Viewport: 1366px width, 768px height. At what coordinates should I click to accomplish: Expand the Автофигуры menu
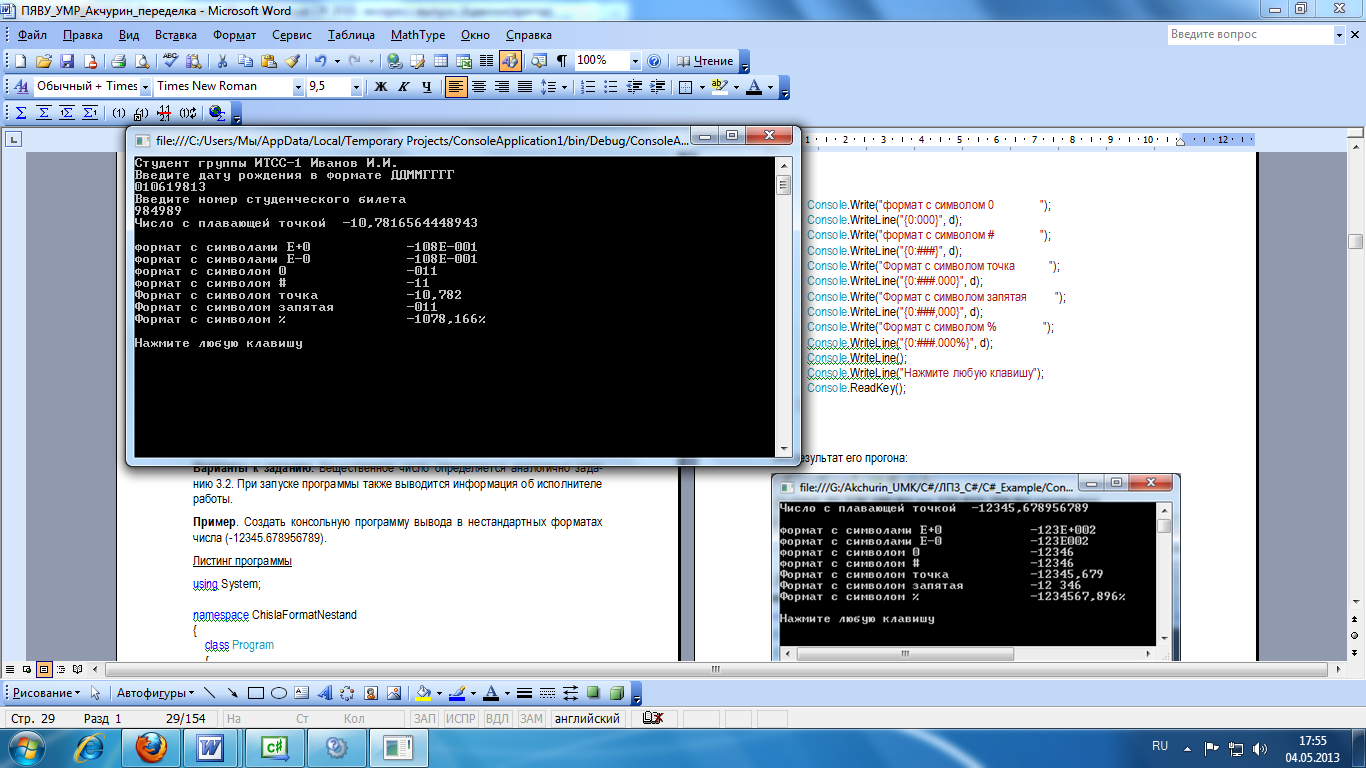click(155, 692)
